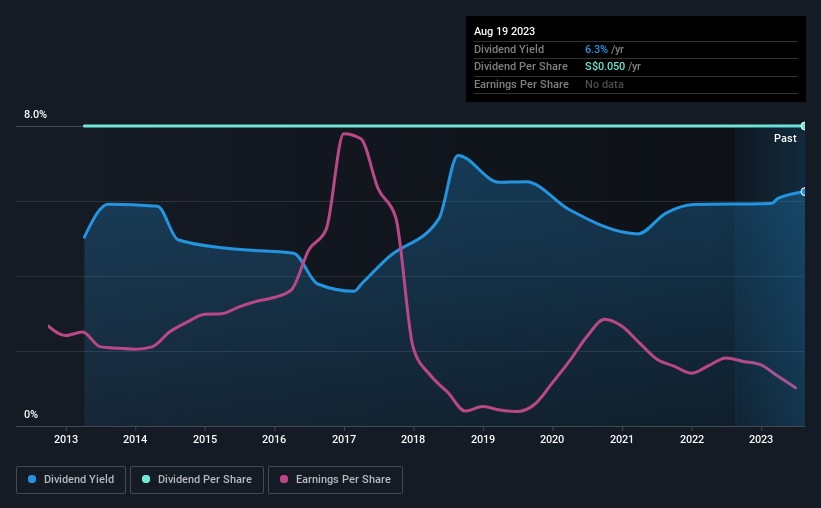Click the 2014 x-axis label
The width and height of the screenshot is (821, 508).
pyautogui.click(x=135, y=439)
